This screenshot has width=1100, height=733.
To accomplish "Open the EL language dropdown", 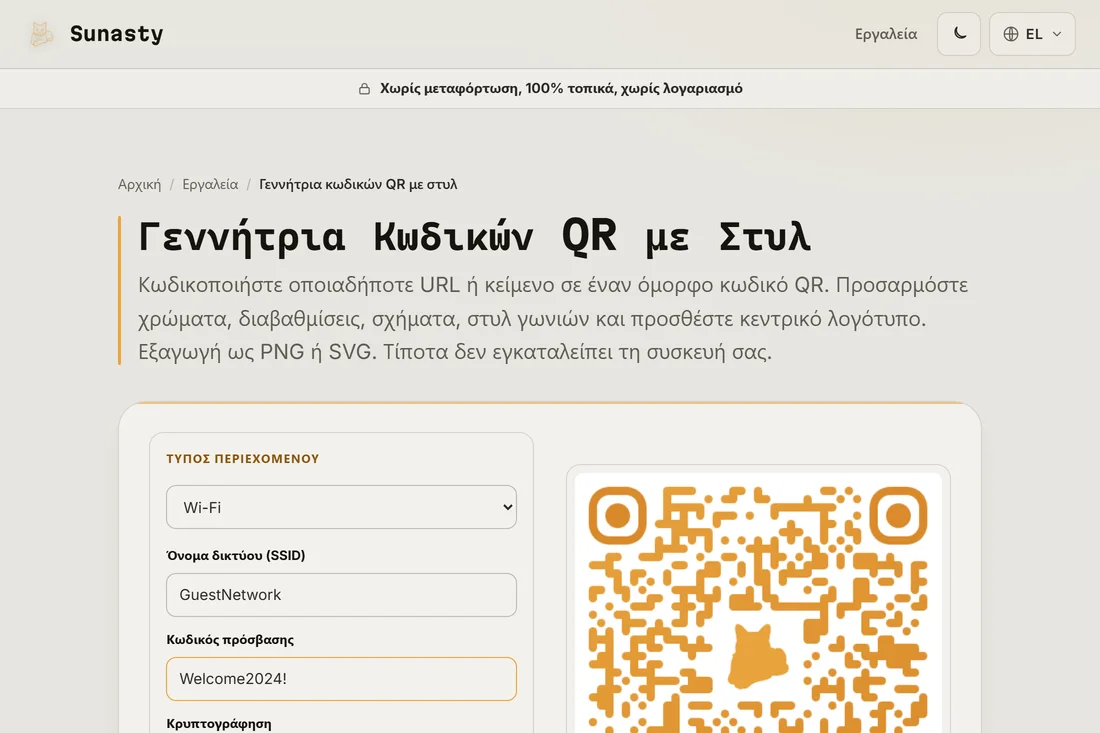I will [1031, 34].
